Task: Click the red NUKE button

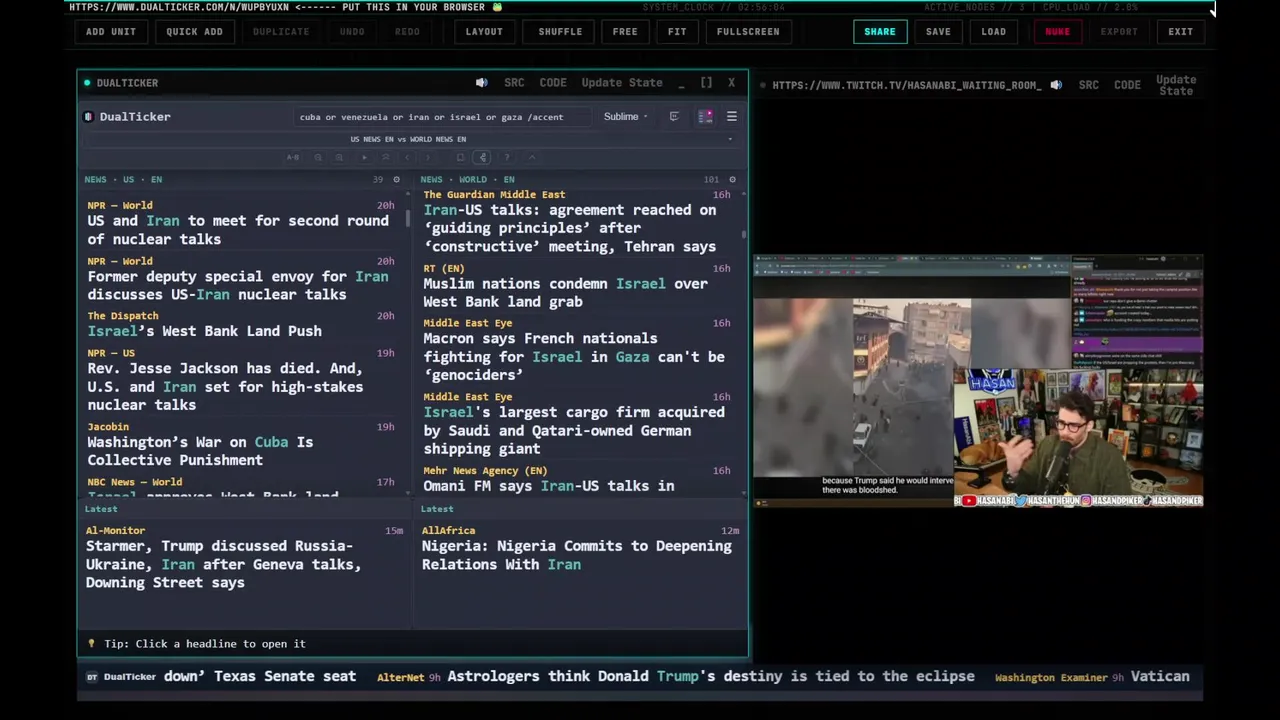Action: (x=1057, y=32)
